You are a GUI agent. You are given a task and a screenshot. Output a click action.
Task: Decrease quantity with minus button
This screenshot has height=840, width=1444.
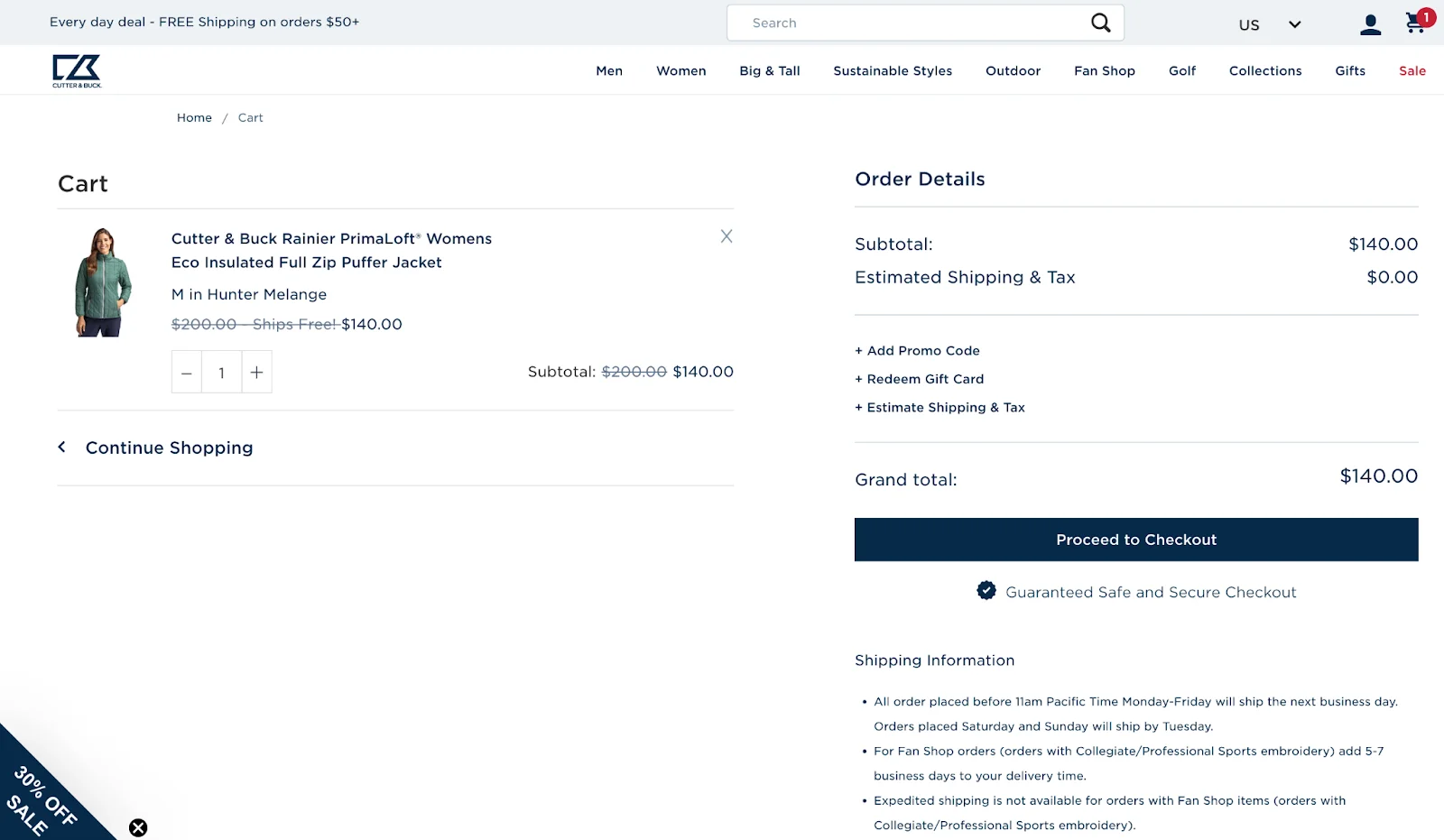[187, 373]
